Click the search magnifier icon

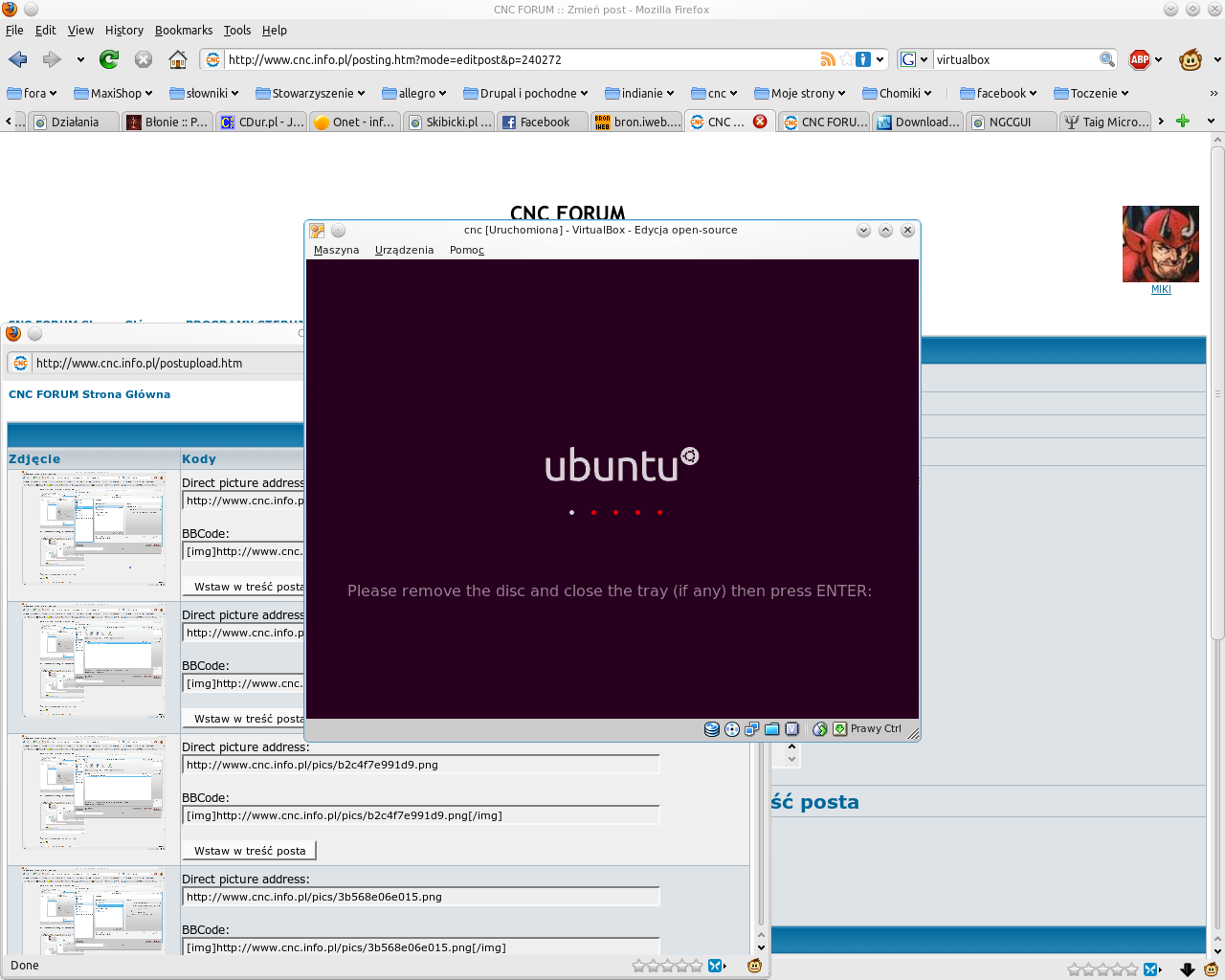pyautogui.click(x=1107, y=59)
